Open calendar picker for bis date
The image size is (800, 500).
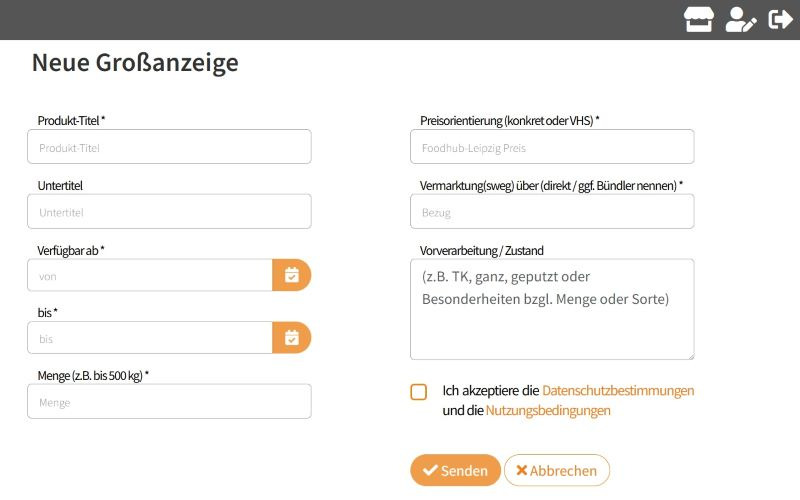(292, 338)
